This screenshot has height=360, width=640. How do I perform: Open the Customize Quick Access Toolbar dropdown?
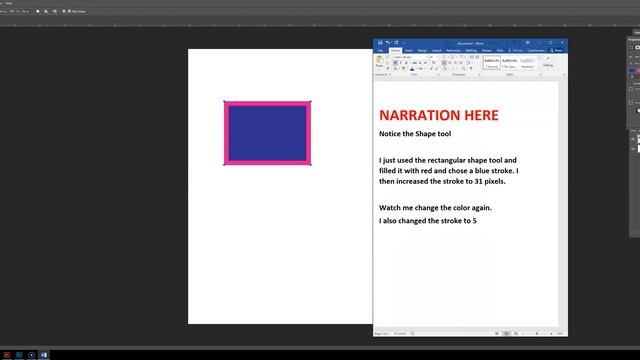403,43
